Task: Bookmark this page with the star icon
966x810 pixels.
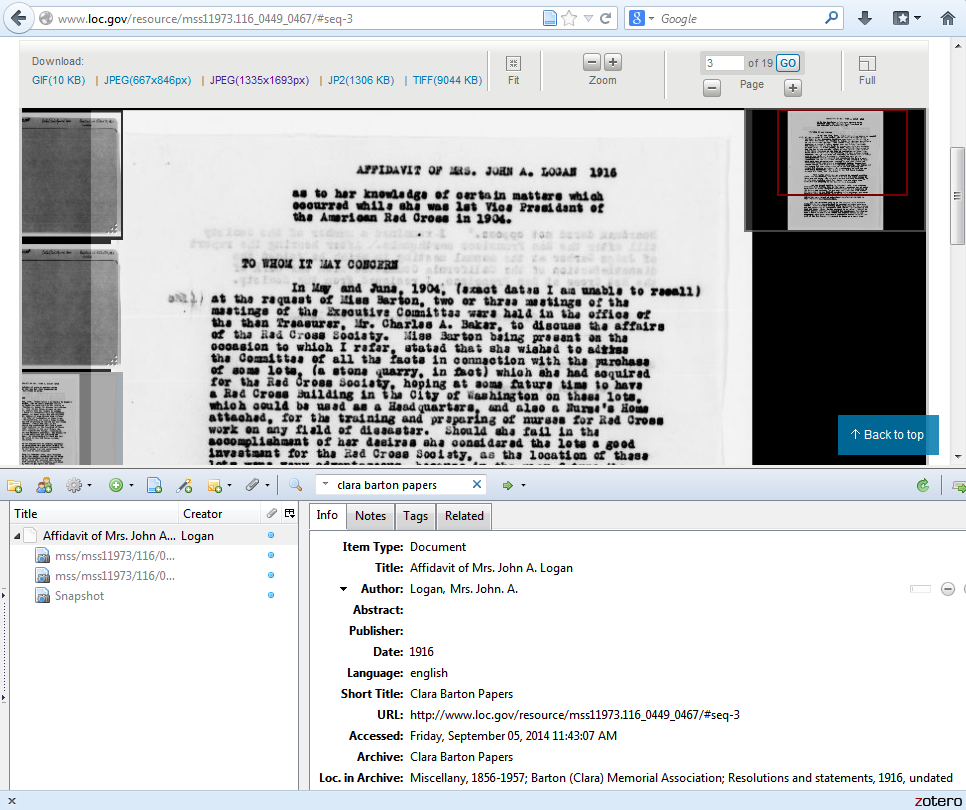Action: (x=569, y=18)
